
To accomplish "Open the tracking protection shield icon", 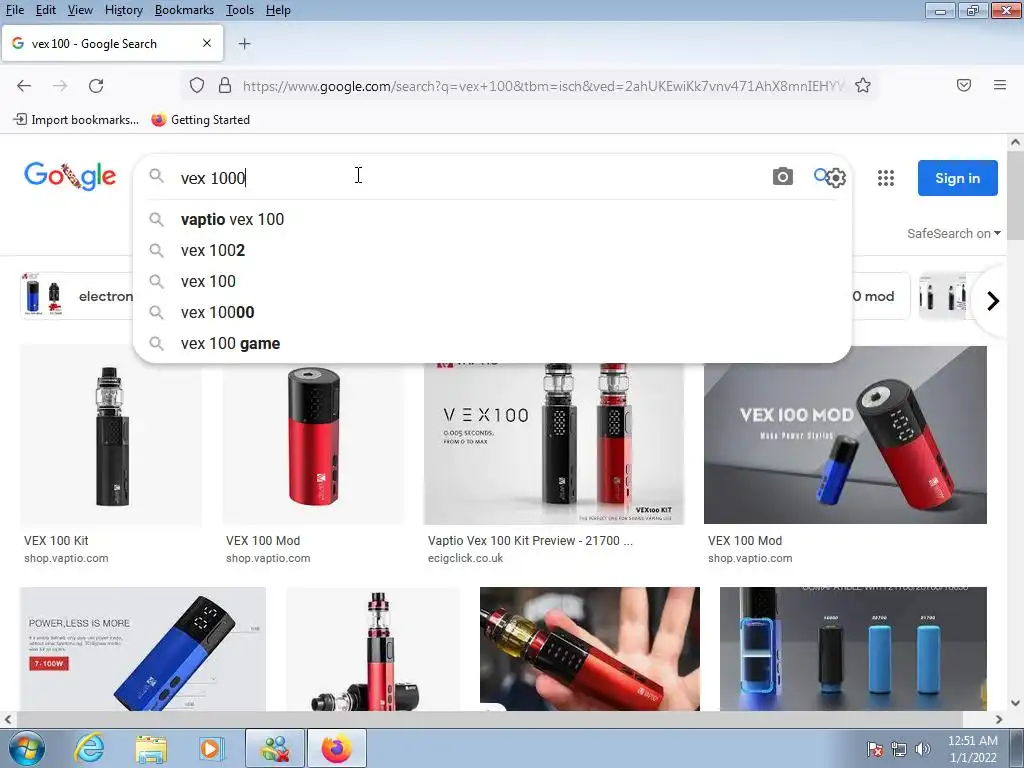I will pyautogui.click(x=197, y=86).
